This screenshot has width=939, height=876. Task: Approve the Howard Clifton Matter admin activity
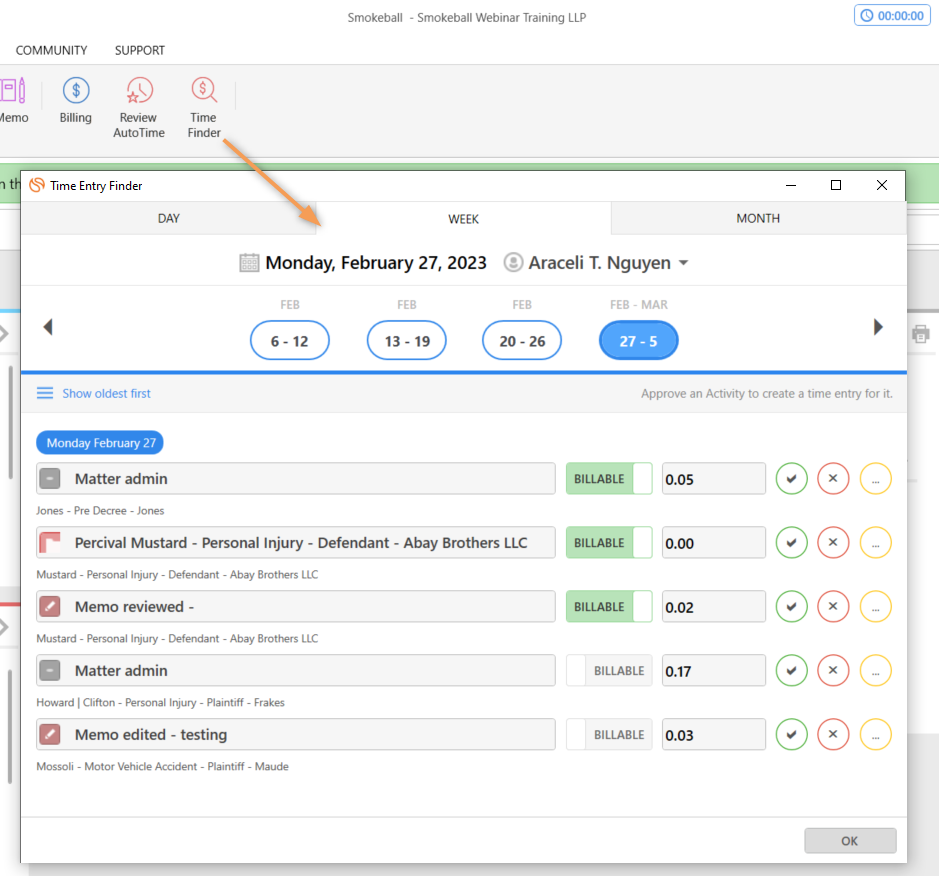click(792, 671)
